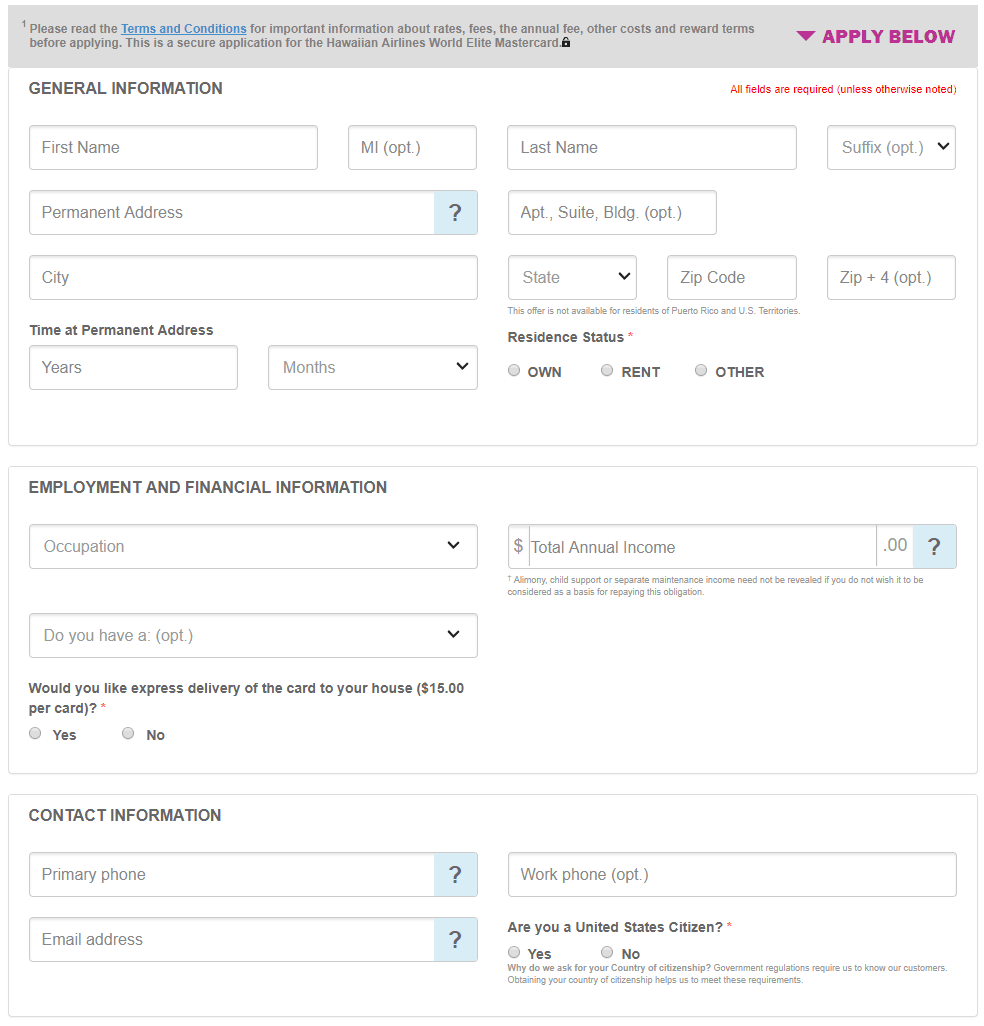The height and width of the screenshot is (1026, 984).
Task: Open the Suffix dropdown
Action: [x=891, y=147]
